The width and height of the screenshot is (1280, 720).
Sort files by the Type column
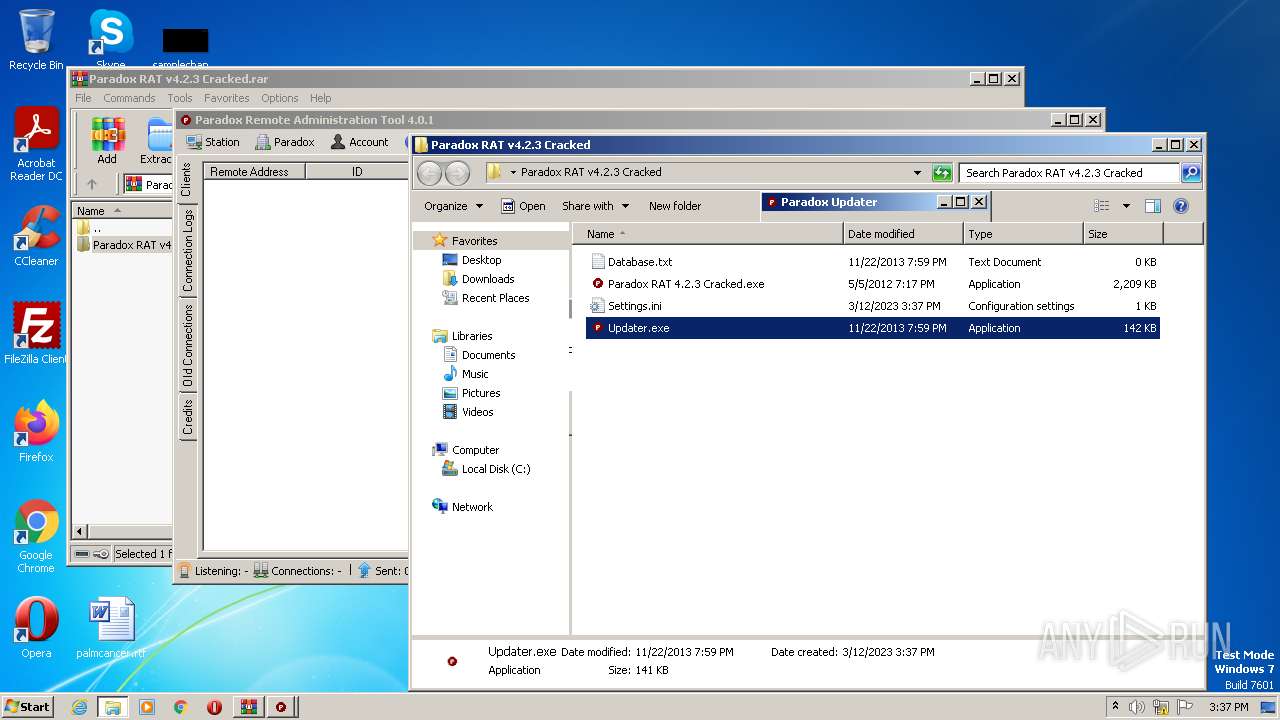[x=1024, y=234]
